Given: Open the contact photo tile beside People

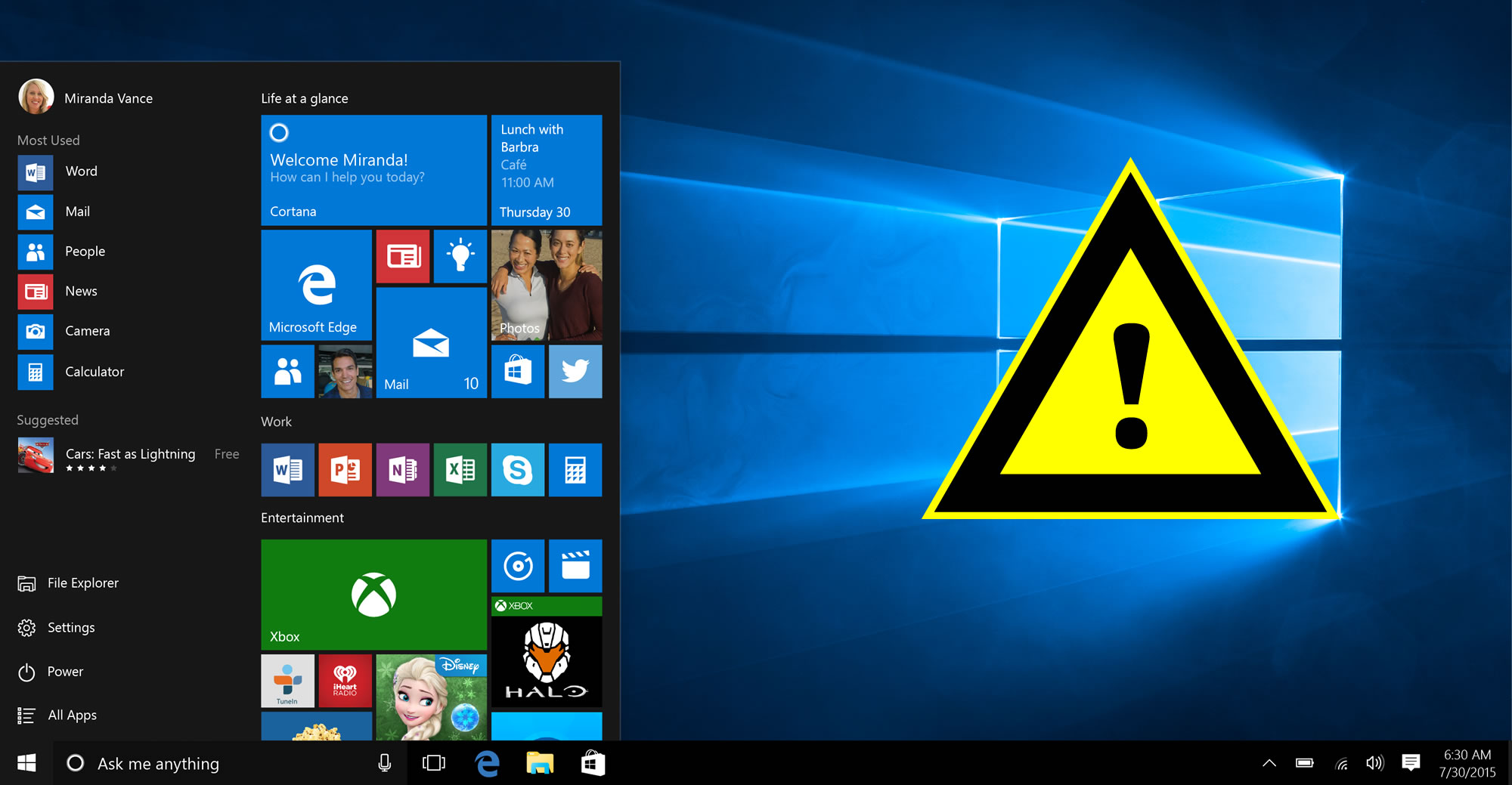Looking at the screenshot, I should (345, 372).
